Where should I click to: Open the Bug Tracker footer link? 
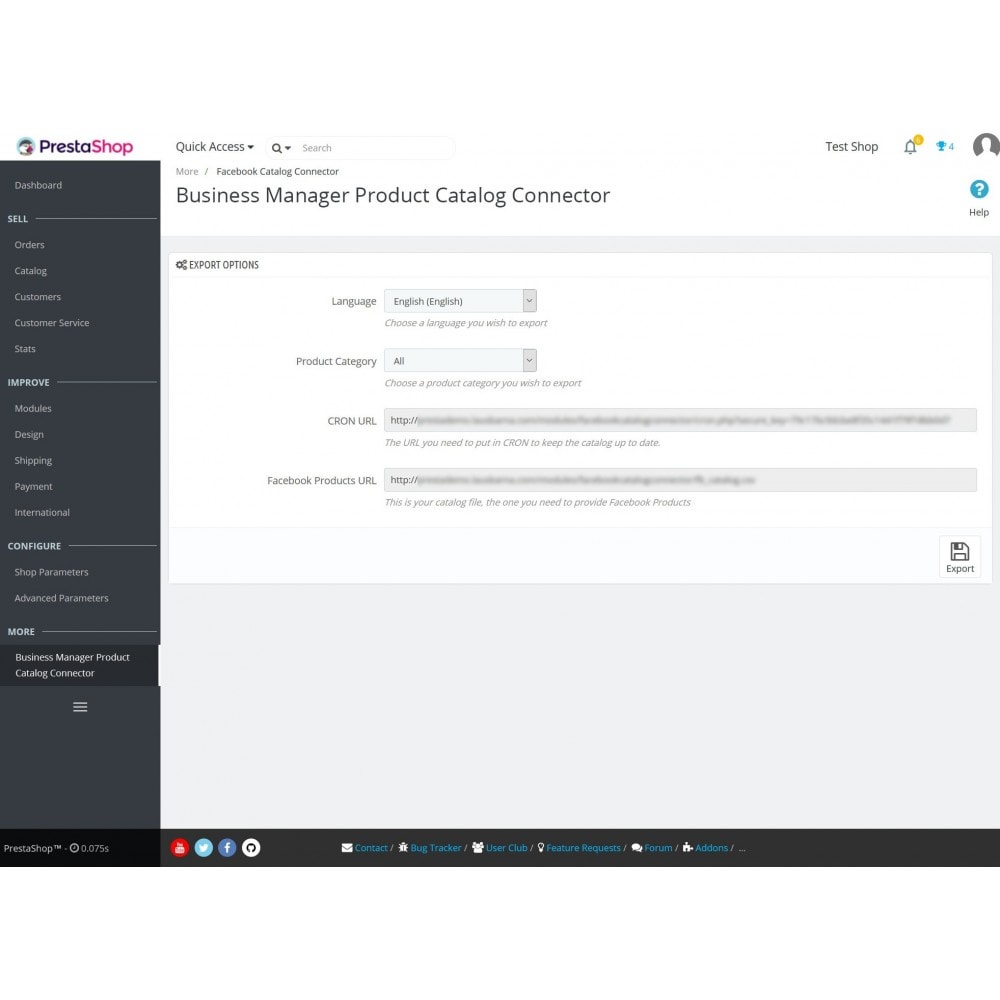[436, 848]
